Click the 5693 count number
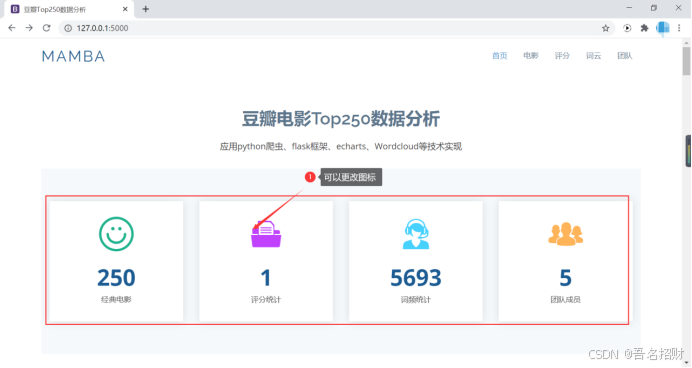Image resolution: width=692 pixels, height=368 pixels. click(x=416, y=278)
